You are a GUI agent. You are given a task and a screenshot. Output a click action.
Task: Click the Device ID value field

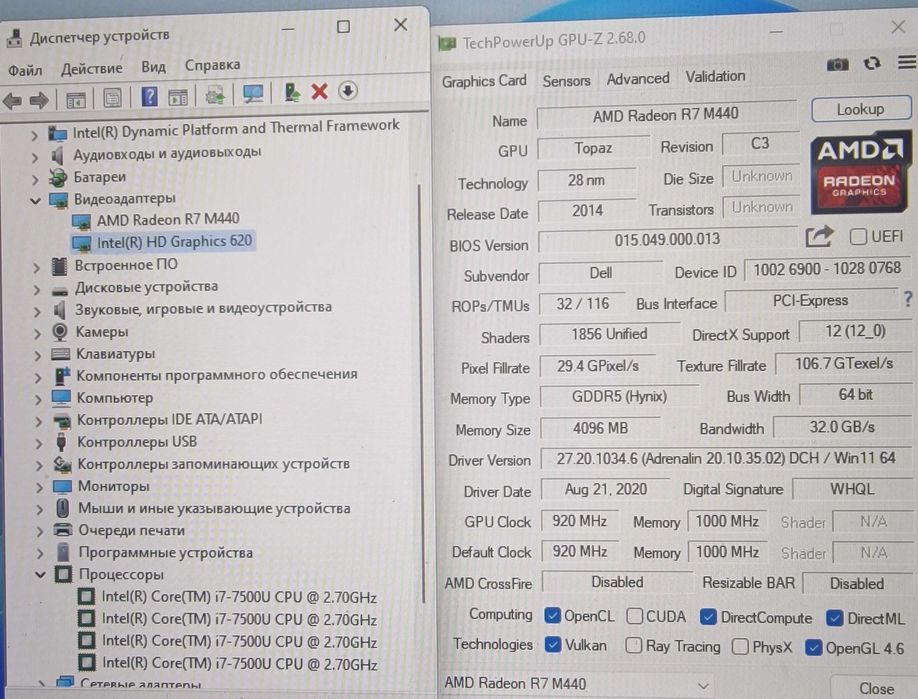point(827,269)
